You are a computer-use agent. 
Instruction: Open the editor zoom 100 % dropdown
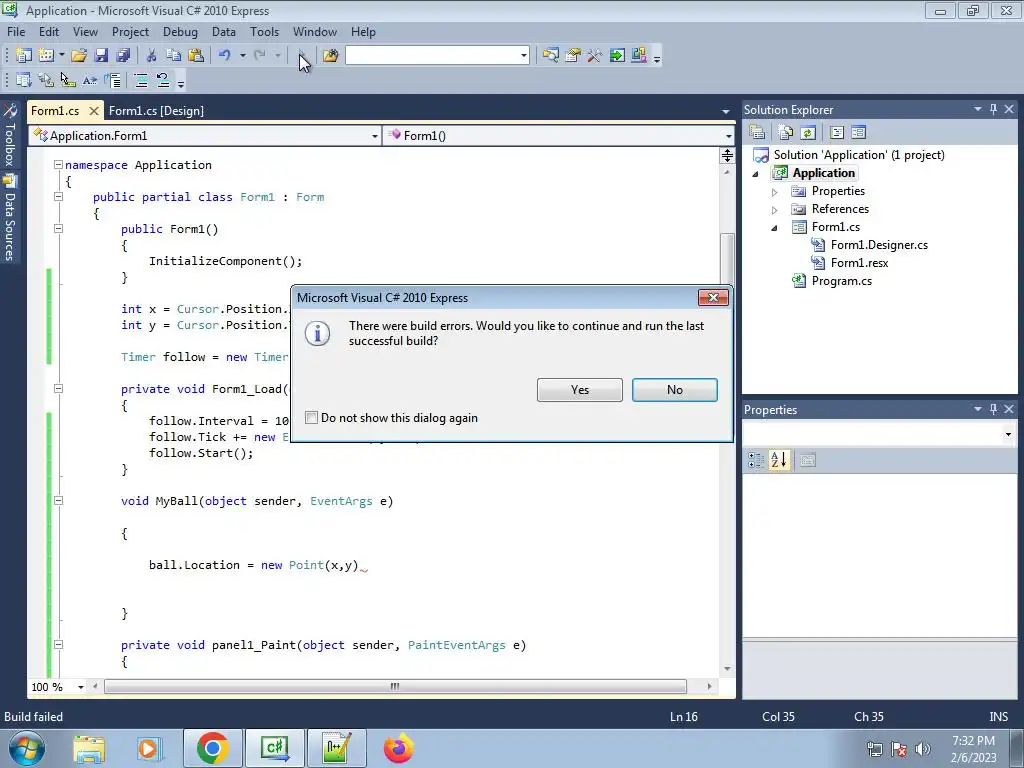(80, 687)
